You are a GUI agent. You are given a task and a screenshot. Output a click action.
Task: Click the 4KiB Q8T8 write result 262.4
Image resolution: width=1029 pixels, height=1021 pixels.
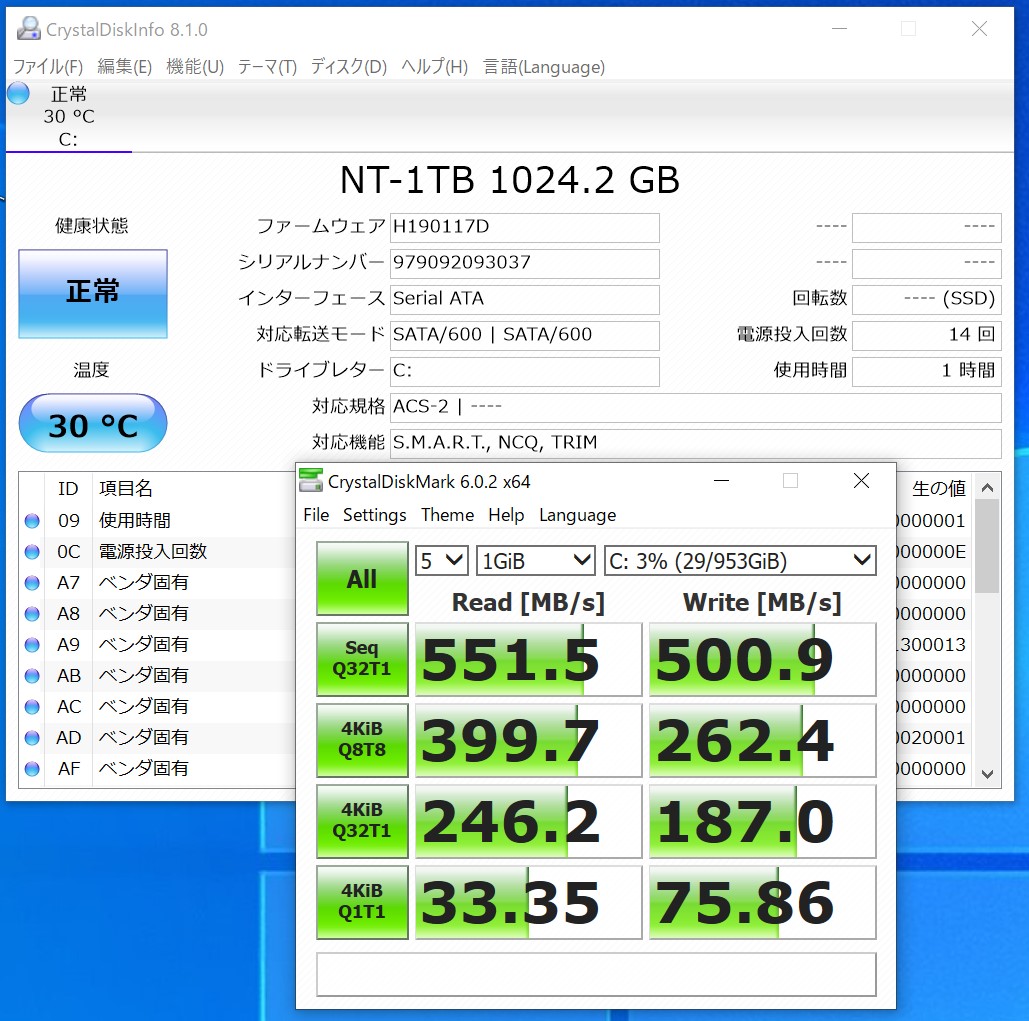(763, 740)
